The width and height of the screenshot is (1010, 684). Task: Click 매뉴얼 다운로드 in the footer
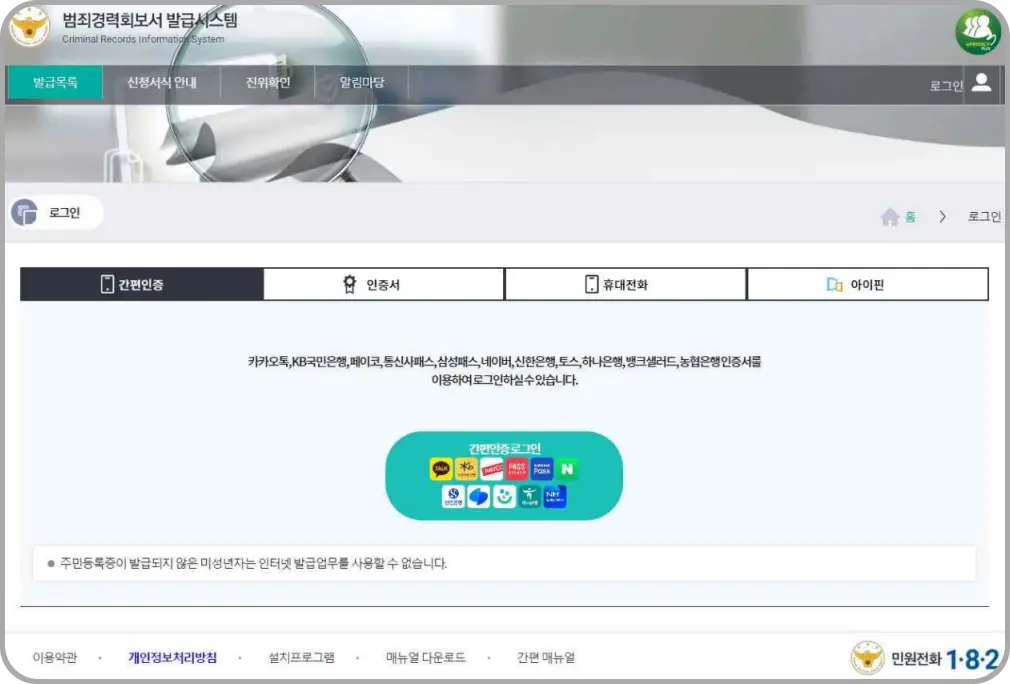tap(425, 658)
